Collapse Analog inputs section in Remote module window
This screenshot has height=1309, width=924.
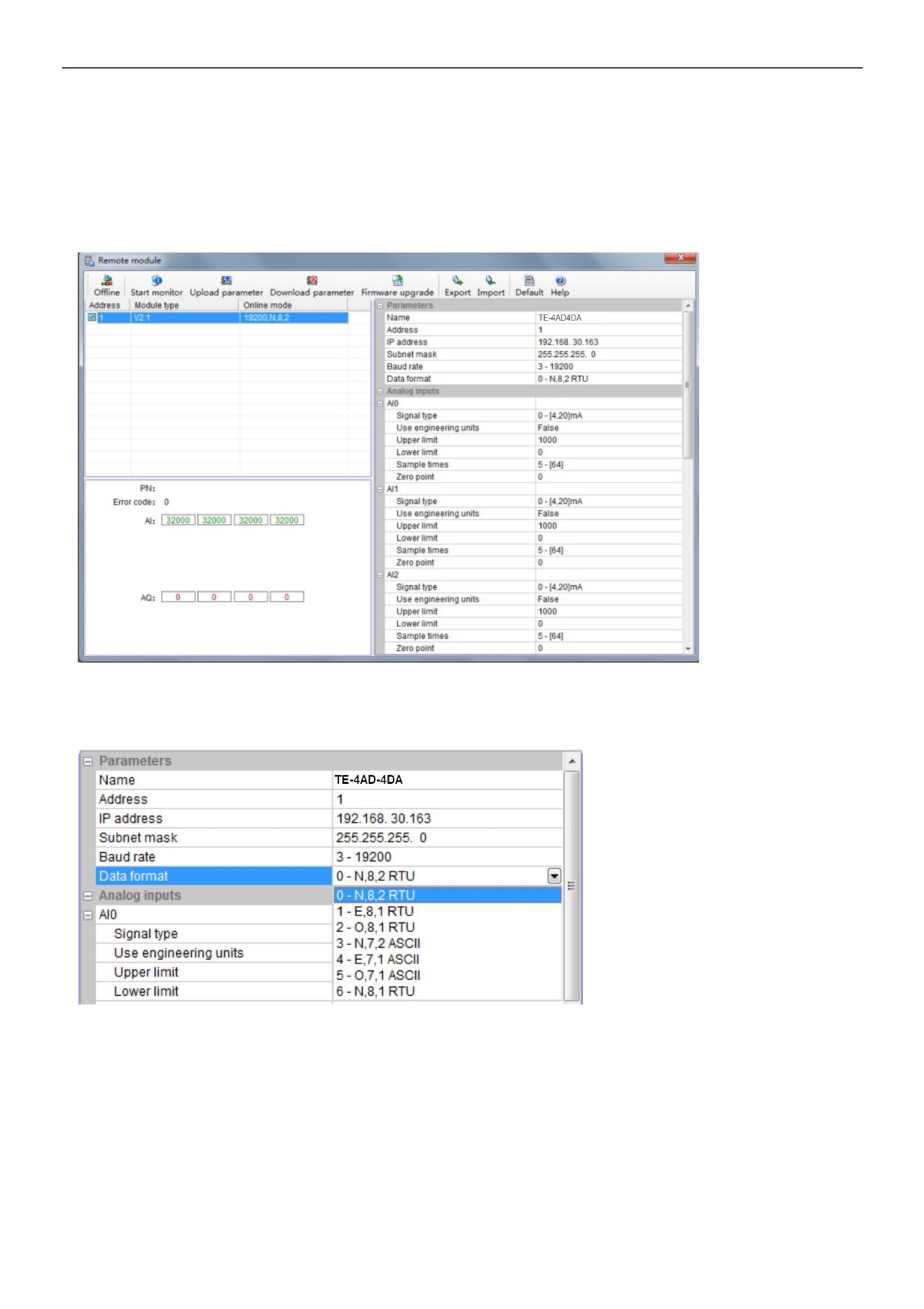tap(380, 391)
